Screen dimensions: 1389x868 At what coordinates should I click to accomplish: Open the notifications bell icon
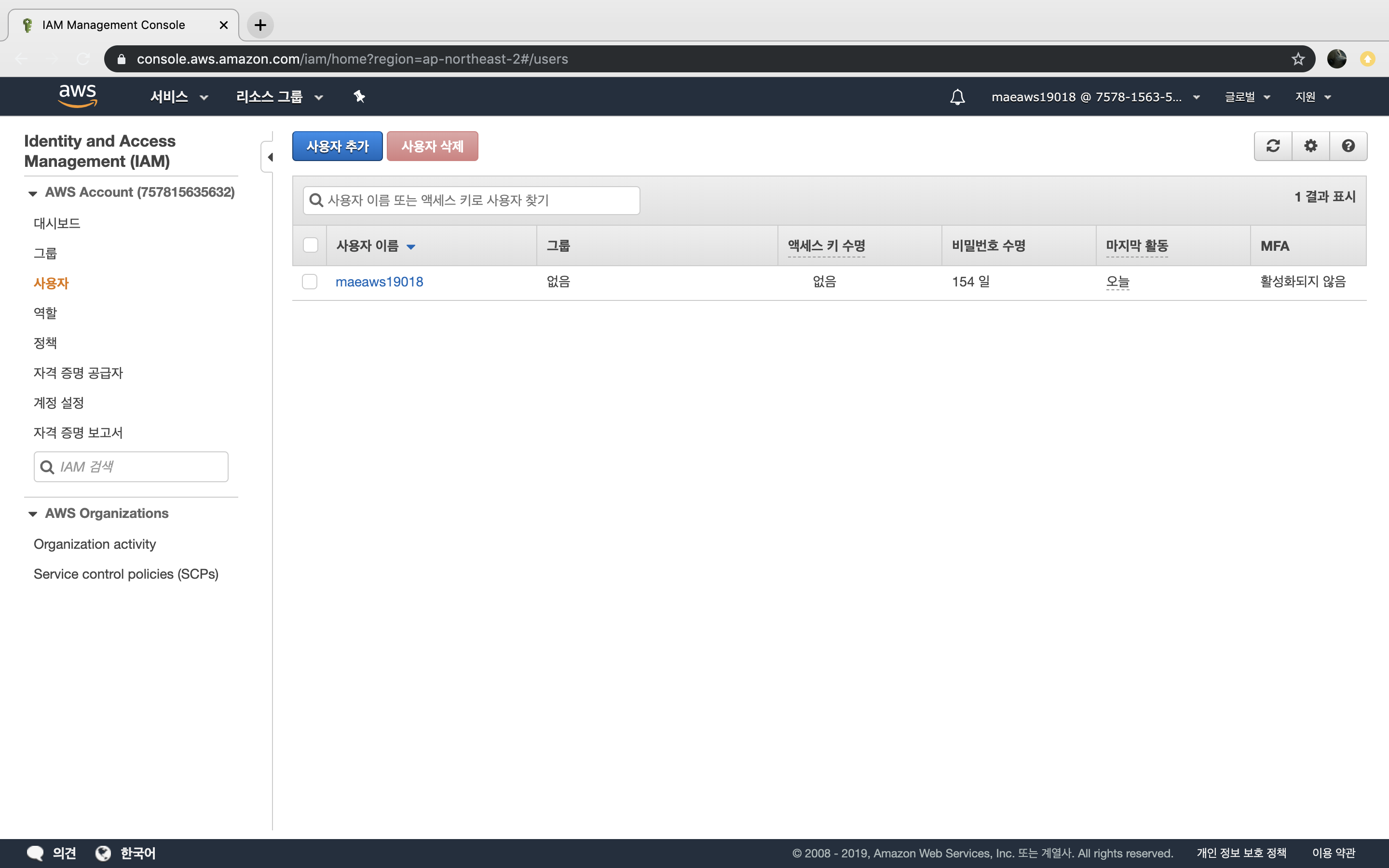pyautogui.click(x=957, y=96)
